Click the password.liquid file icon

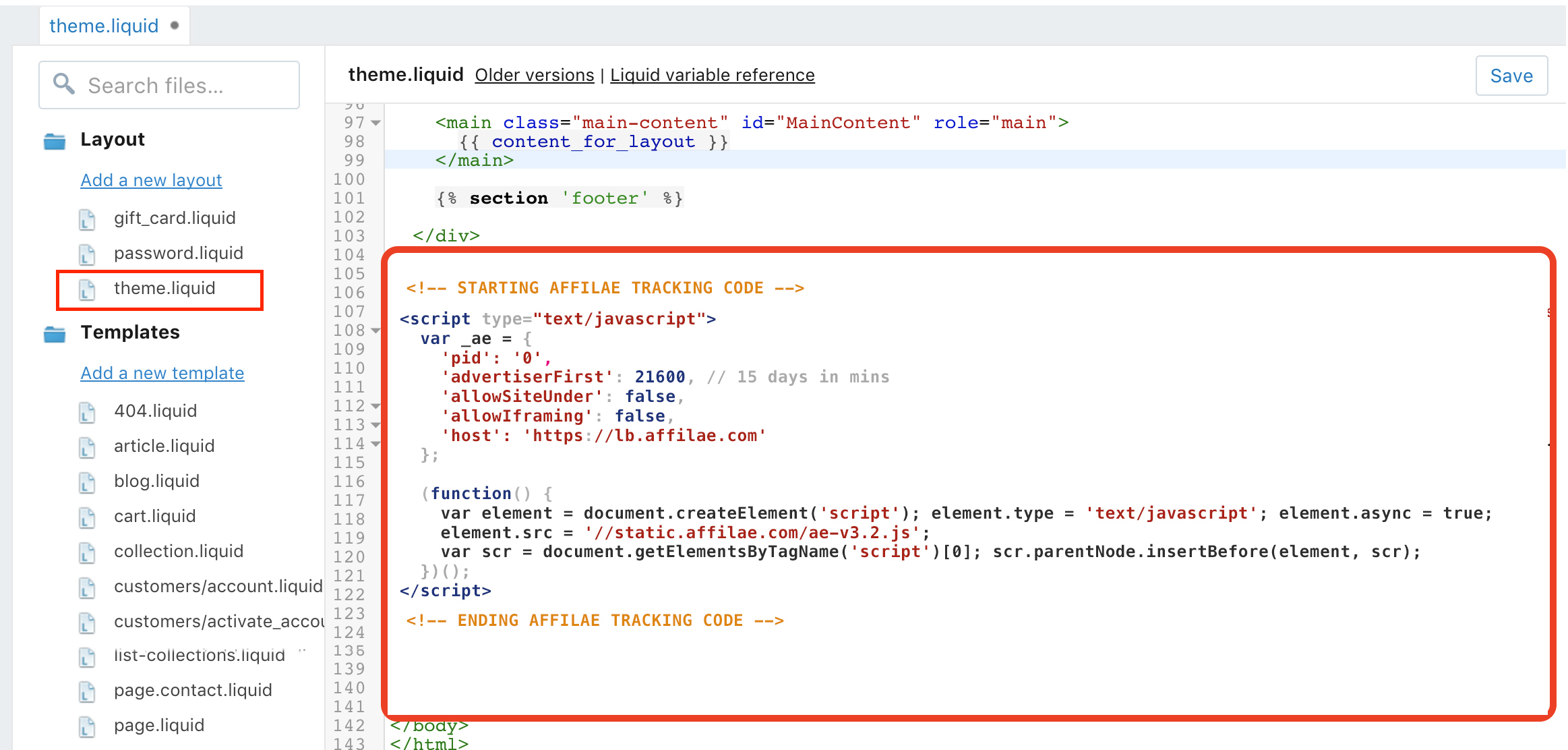(x=87, y=254)
